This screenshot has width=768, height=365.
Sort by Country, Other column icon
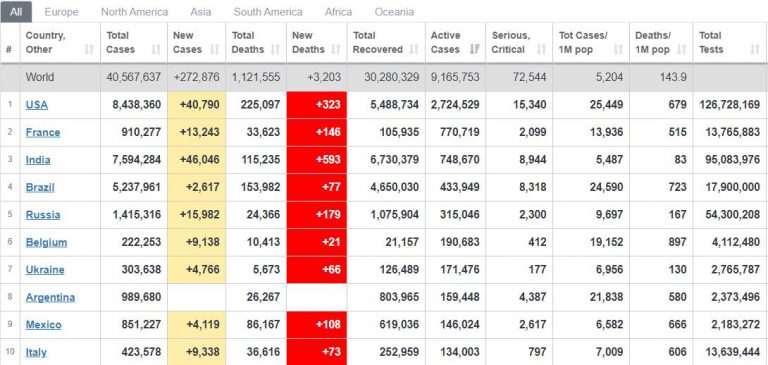tap(89, 49)
